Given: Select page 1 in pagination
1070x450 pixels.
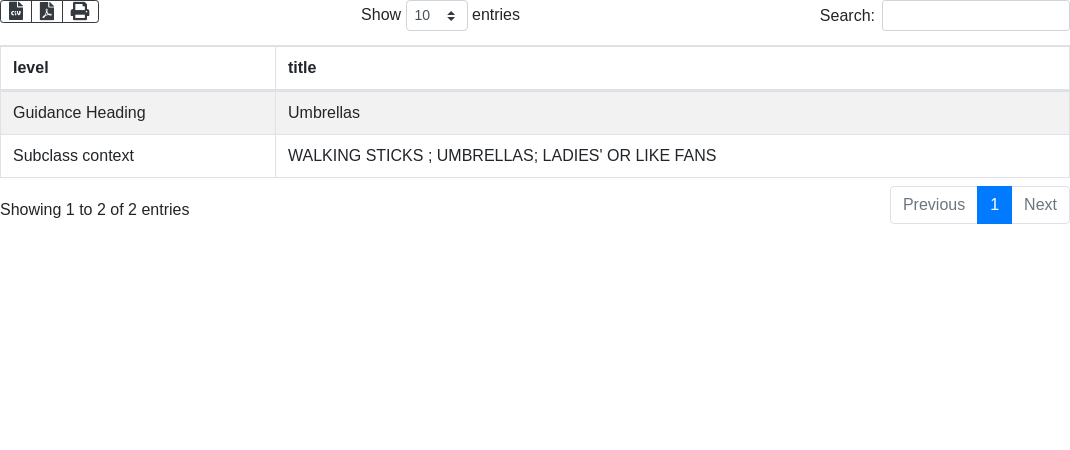Looking at the screenshot, I should tap(994, 205).
